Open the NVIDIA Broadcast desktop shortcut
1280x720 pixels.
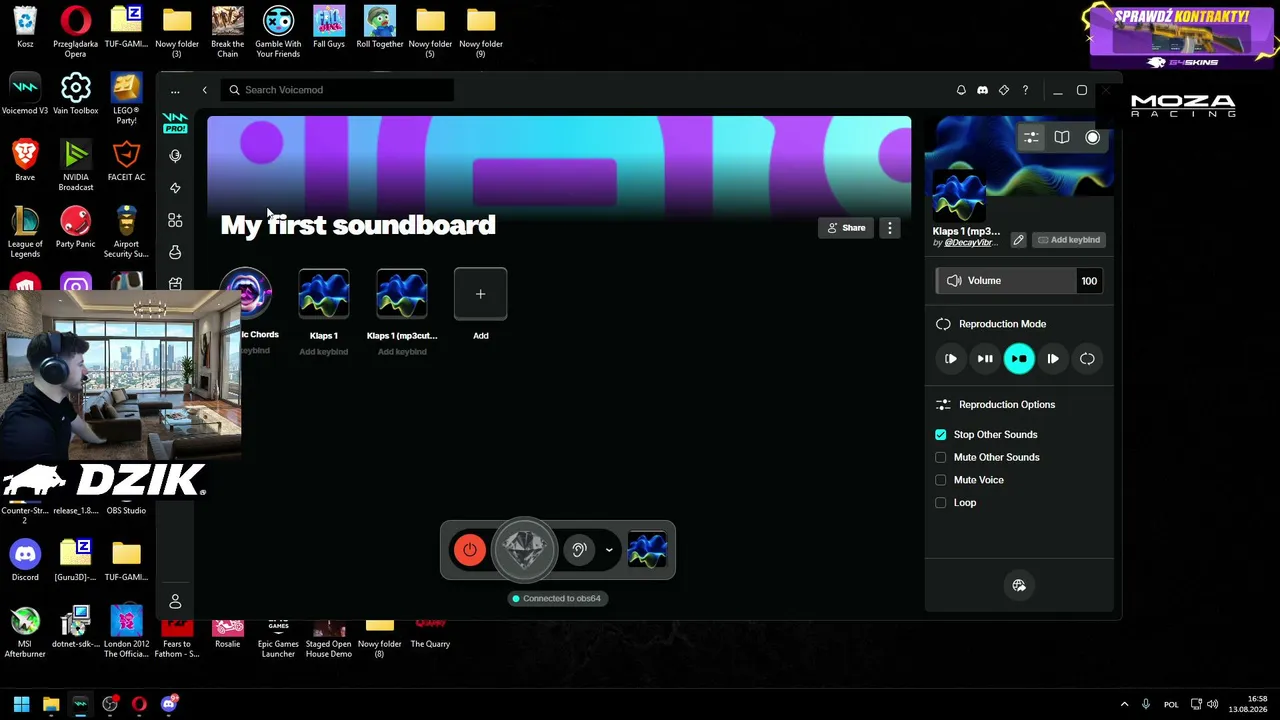pyautogui.click(x=76, y=165)
